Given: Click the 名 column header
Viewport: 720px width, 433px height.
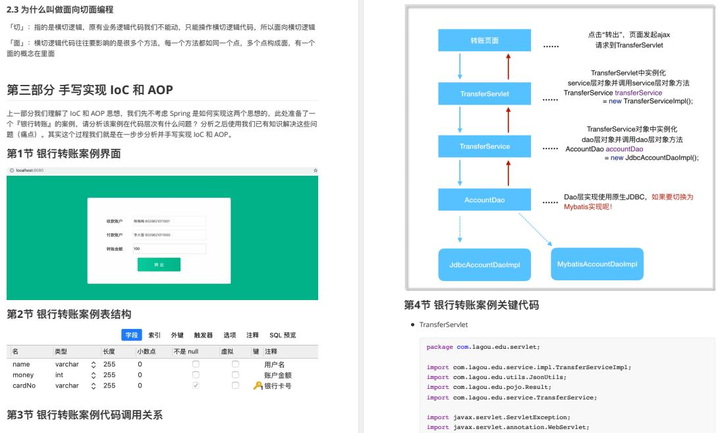Looking at the screenshot, I should click(x=15, y=351).
